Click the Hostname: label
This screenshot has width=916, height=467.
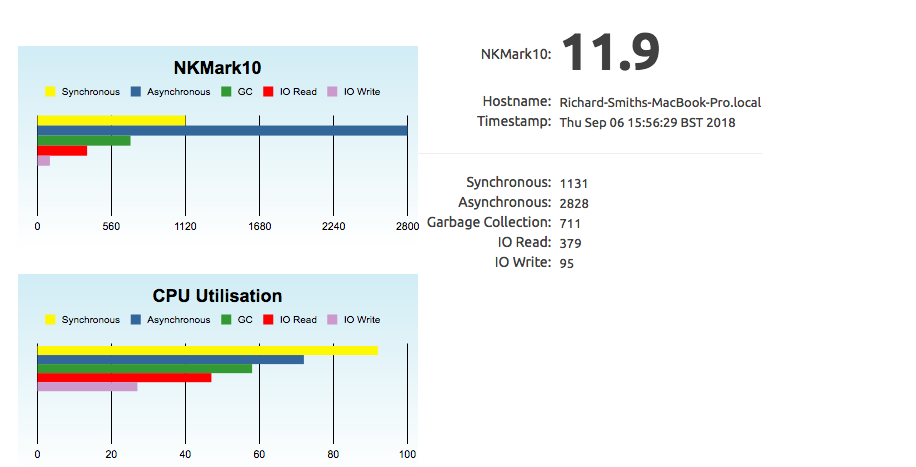pyautogui.click(x=517, y=101)
